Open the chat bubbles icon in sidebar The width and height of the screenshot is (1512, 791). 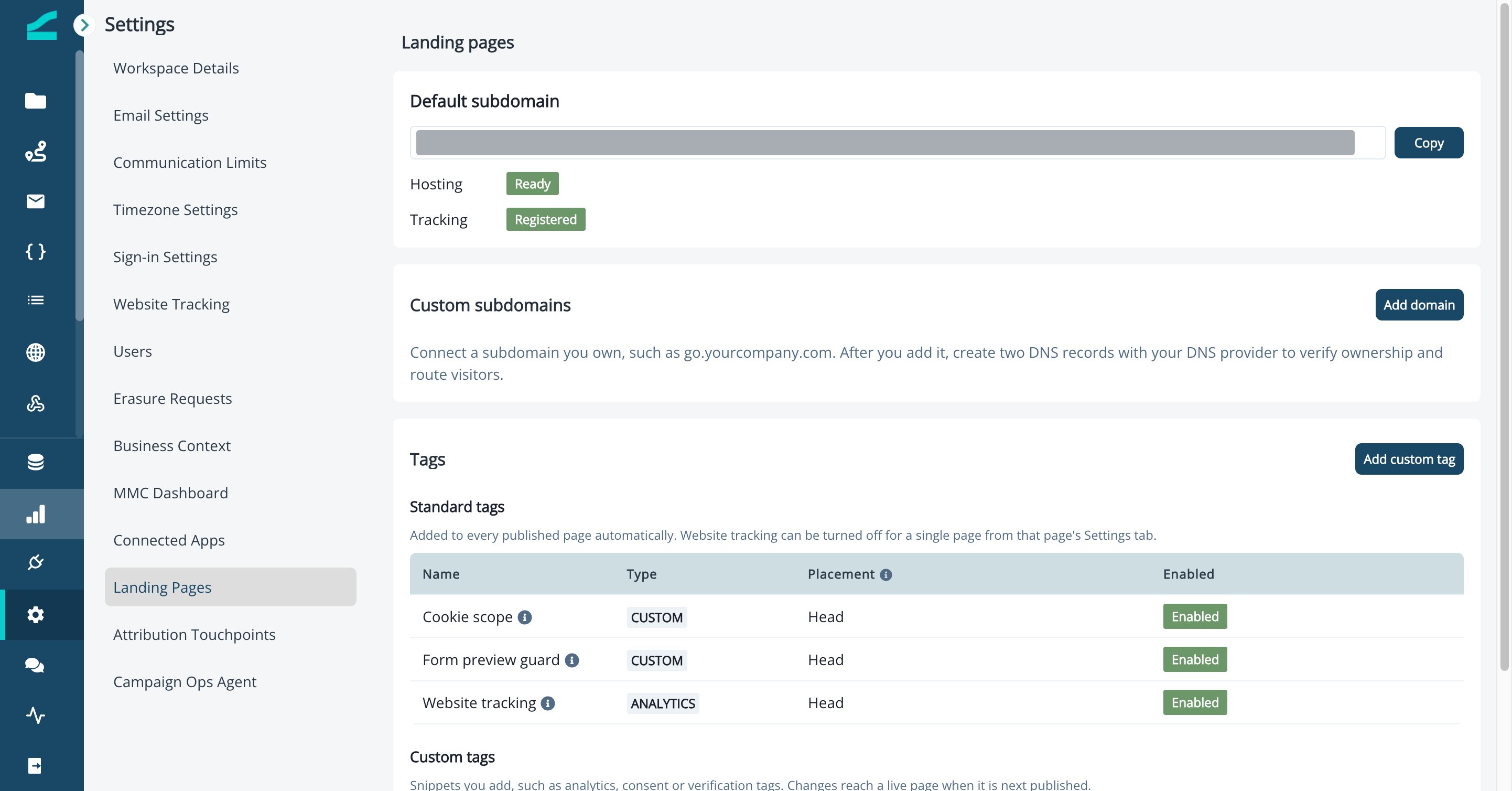[35, 665]
